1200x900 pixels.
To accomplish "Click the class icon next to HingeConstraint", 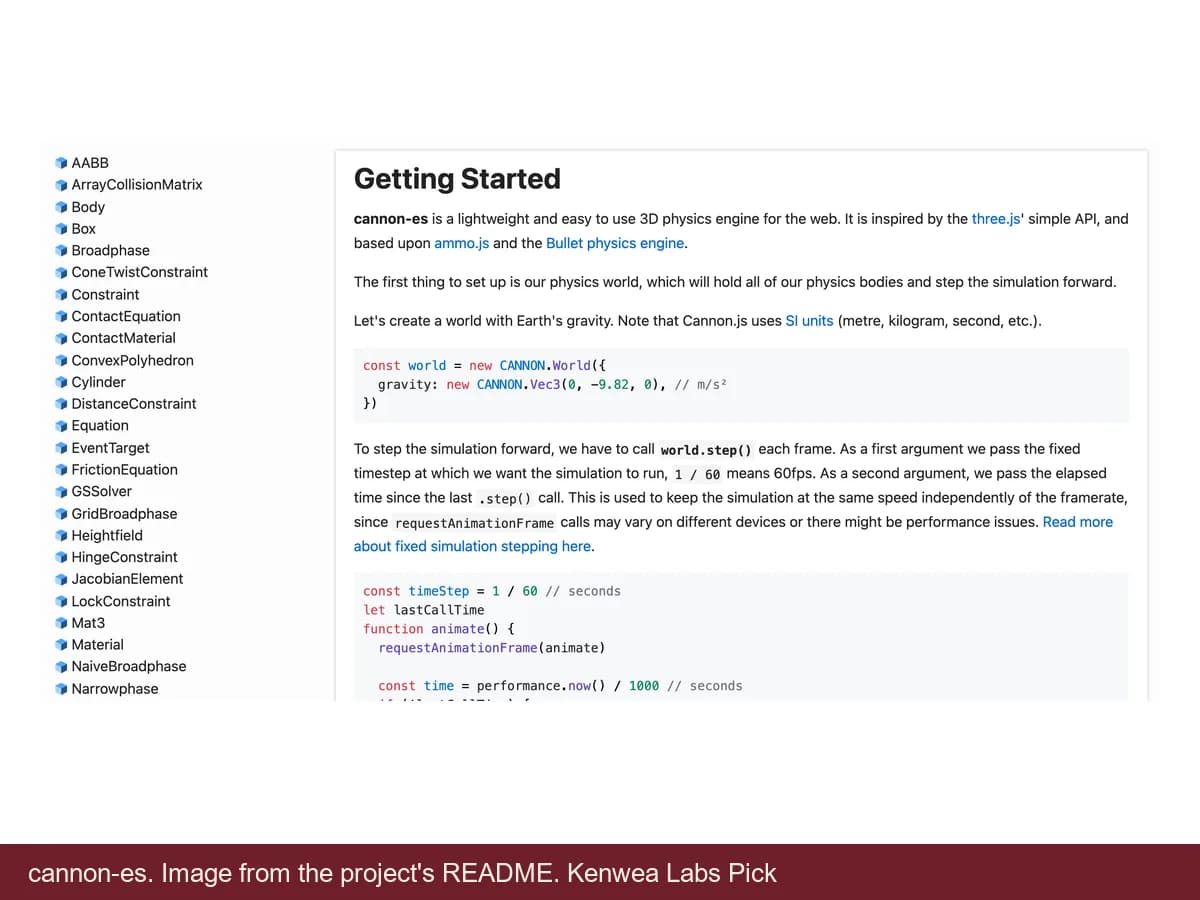I will 62,557.
